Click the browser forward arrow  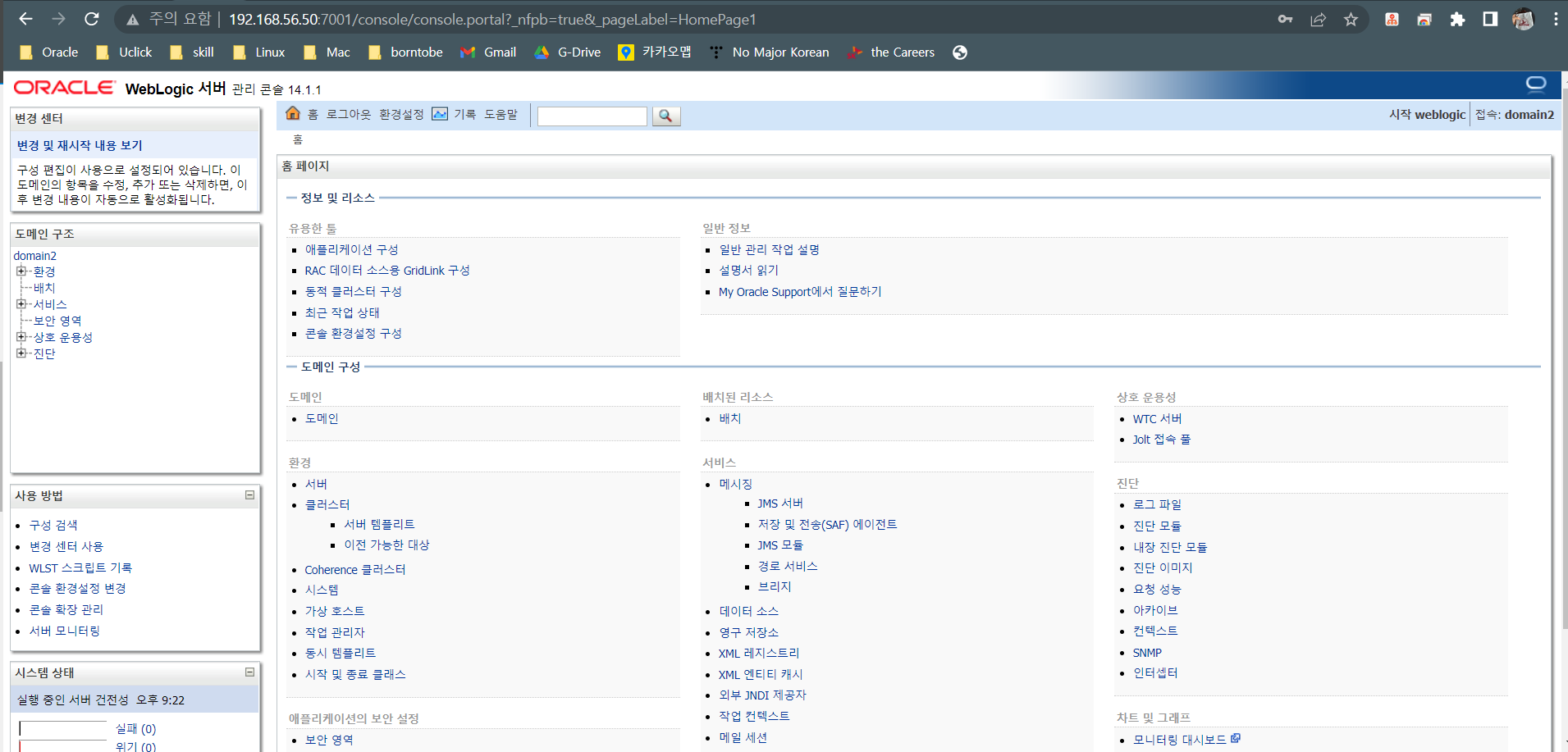click(58, 19)
